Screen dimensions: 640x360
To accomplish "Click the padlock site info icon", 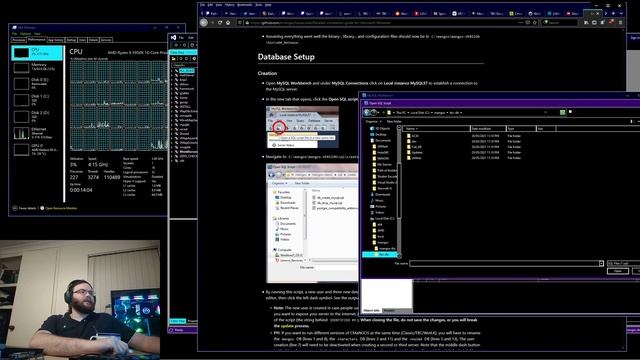I will [x=247, y=23].
